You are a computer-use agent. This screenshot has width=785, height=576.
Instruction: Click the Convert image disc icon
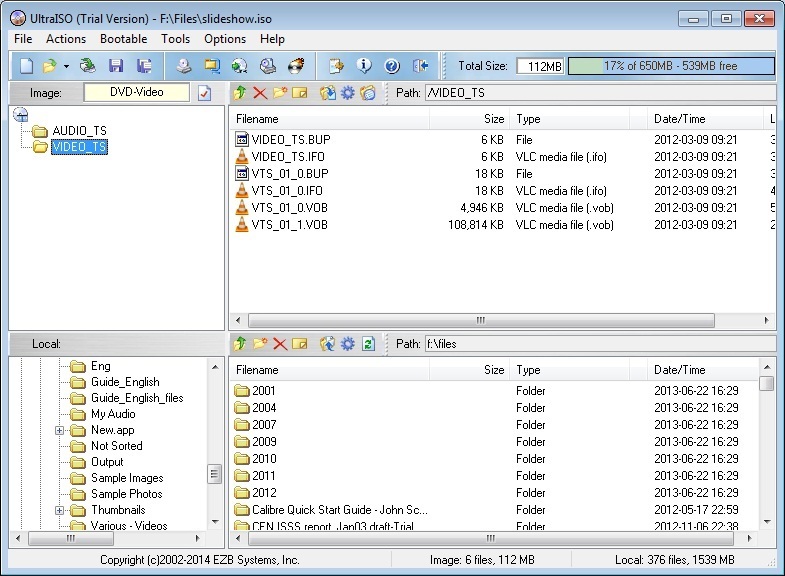(x=240, y=66)
